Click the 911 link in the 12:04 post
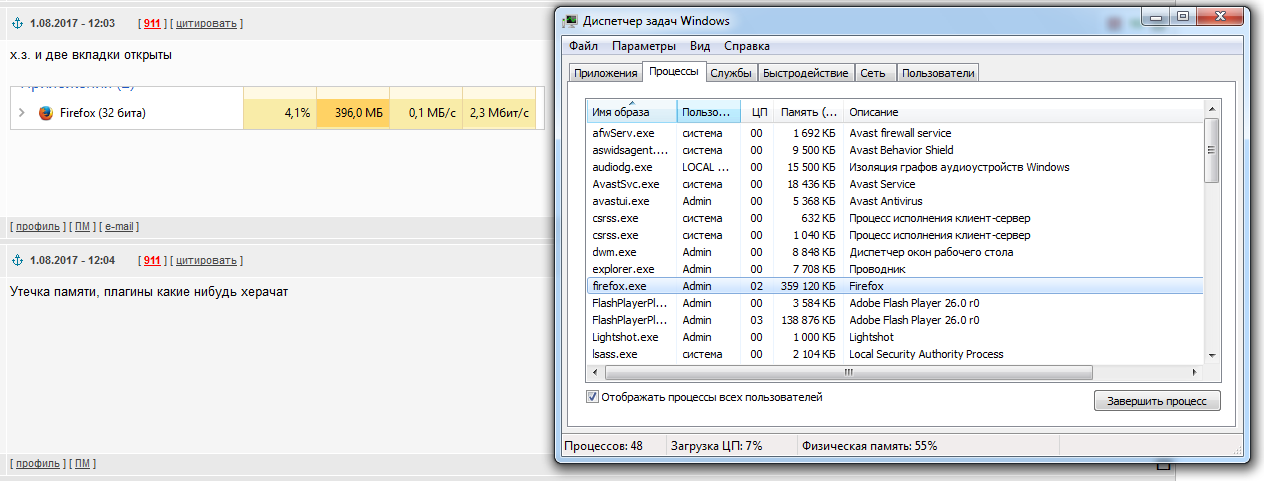Viewport: 1264px width, 481px height. (152, 260)
